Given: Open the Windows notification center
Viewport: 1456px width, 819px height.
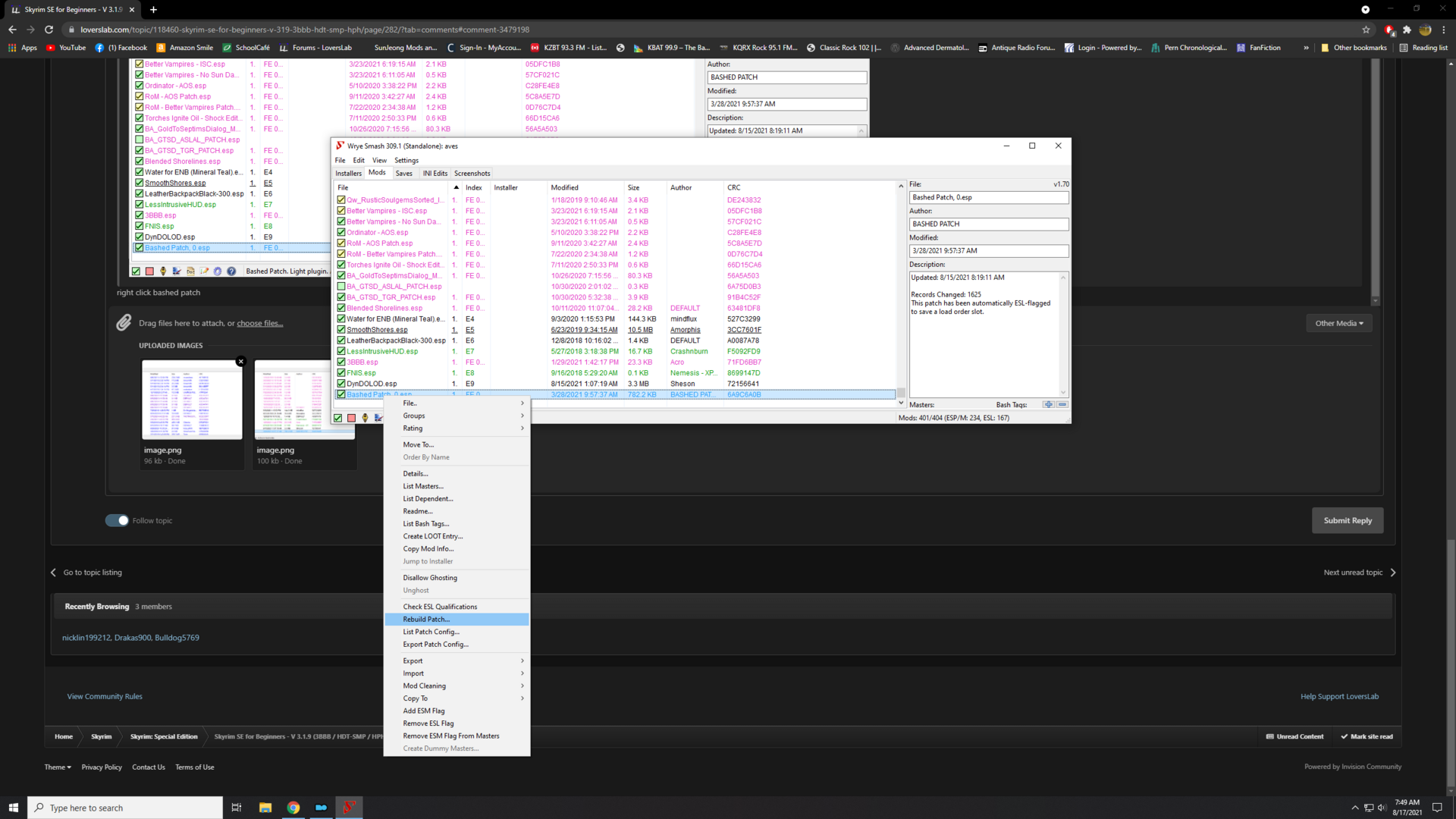Looking at the screenshot, I should 1437,808.
